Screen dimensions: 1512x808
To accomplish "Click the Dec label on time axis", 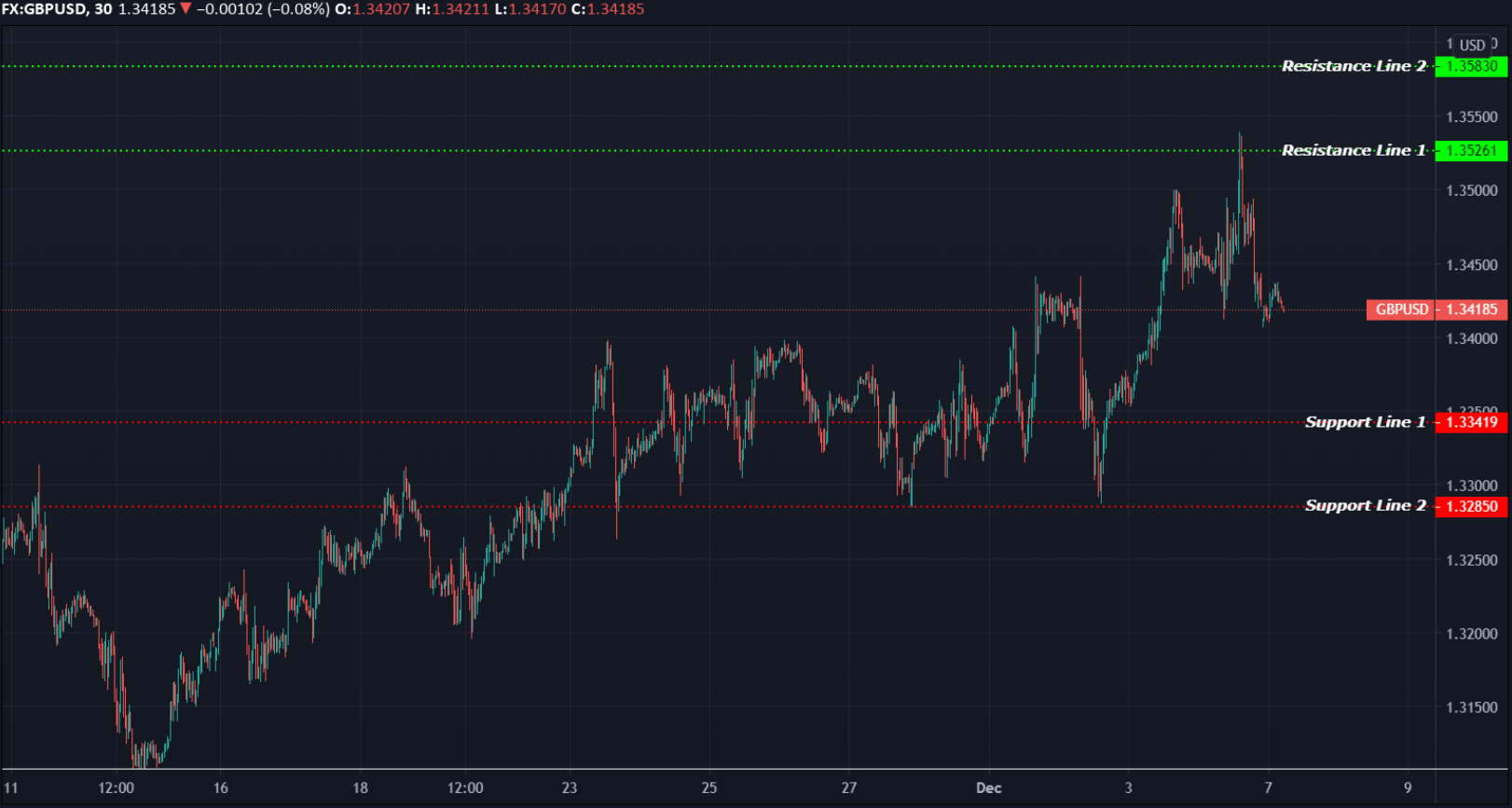I will pyautogui.click(x=988, y=788).
